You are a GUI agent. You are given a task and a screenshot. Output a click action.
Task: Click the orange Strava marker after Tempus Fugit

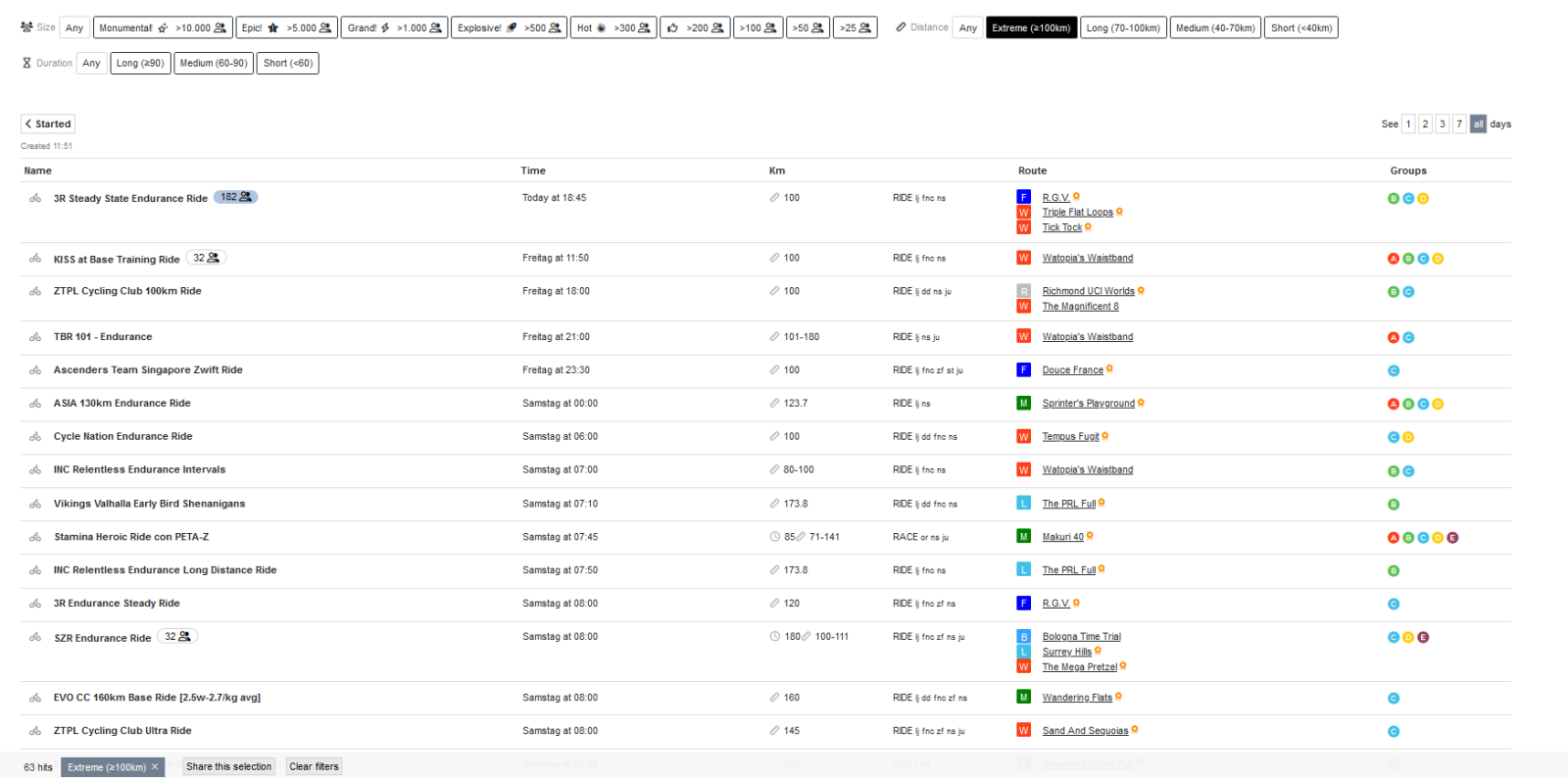coord(1105,436)
